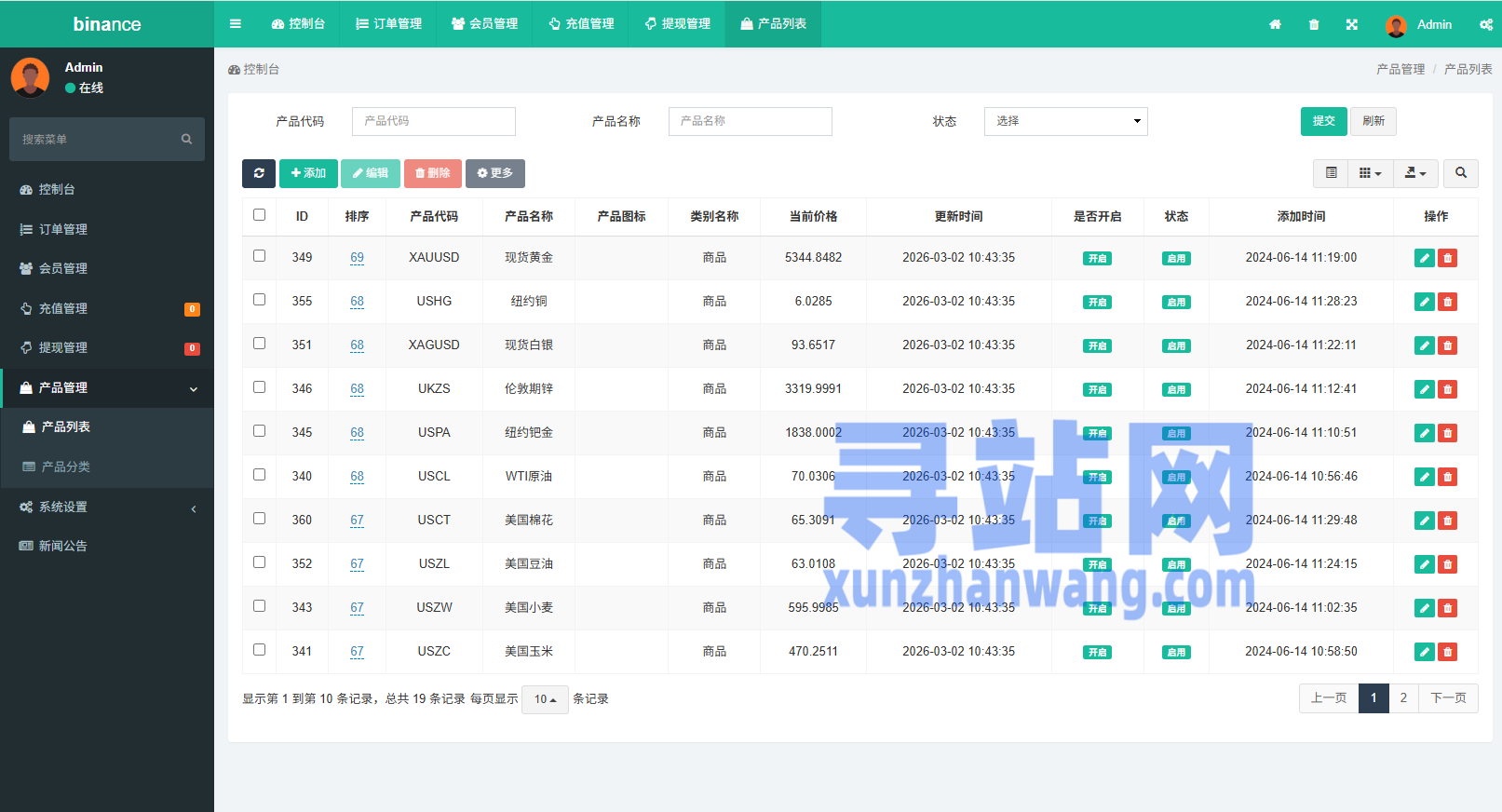This screenshot has height=812, width=1502.
Task: Open the 状态 select dropdown
Action: (1065, 121)
